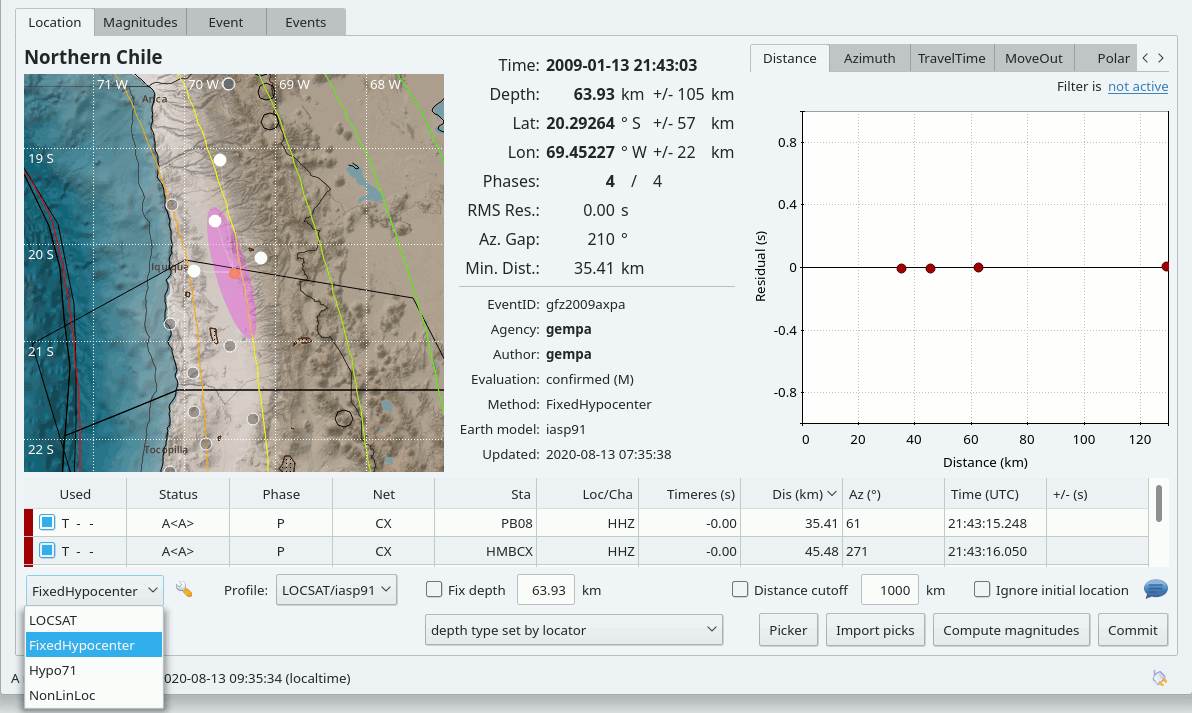
Task: Click the 'not active' filter link
Action: tap(1138, 87)
